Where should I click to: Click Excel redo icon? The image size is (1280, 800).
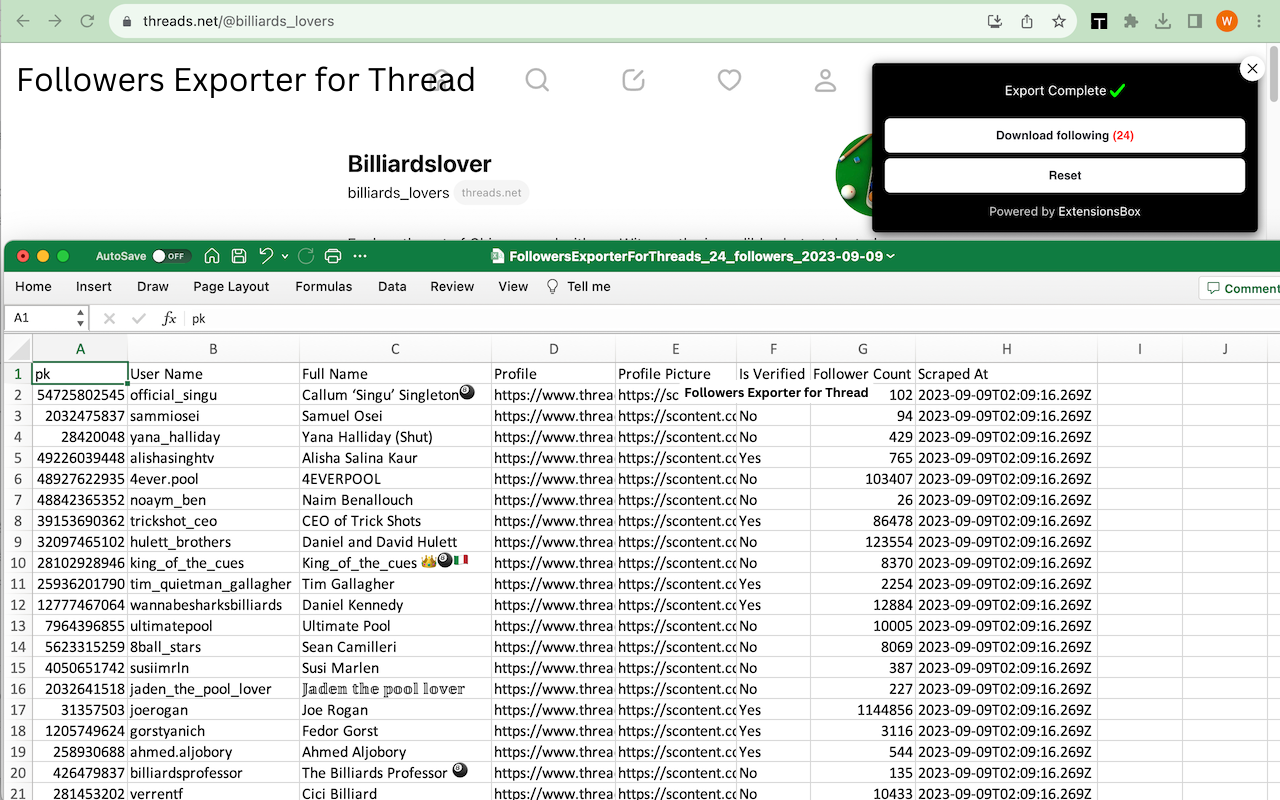306,256
